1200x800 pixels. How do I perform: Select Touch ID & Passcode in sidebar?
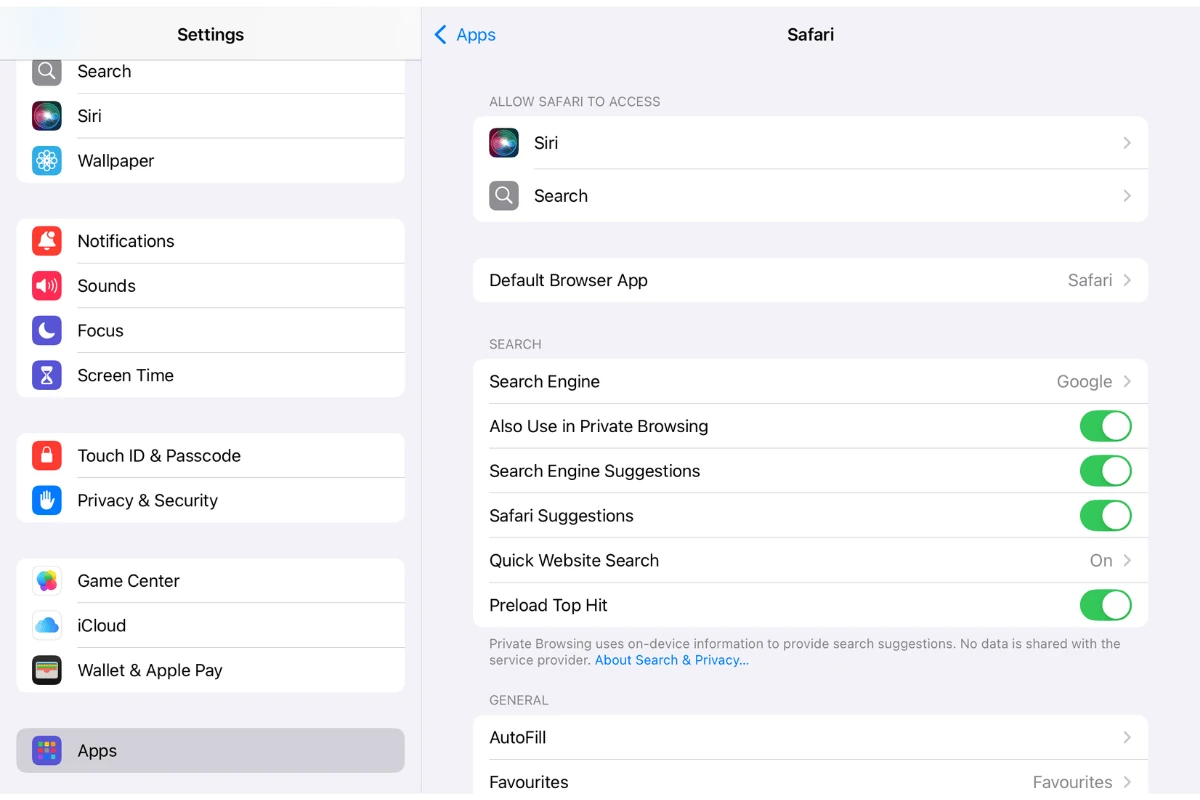pos(210,456)
